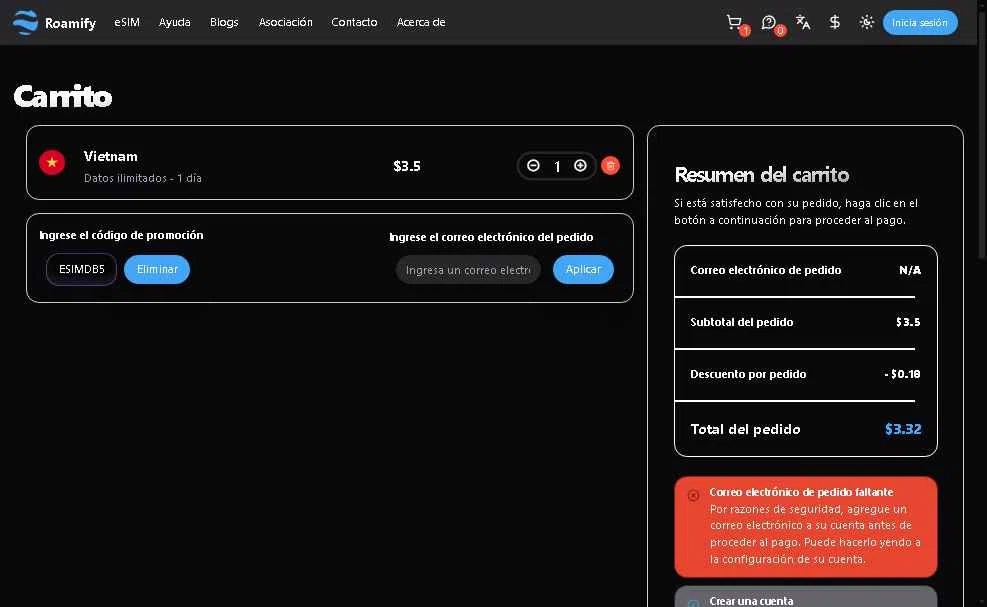Image resolution: width=987 pixels, height=607 pixels.
Task: Toggle light/dark theme sun icon
Action: (867, 22)
